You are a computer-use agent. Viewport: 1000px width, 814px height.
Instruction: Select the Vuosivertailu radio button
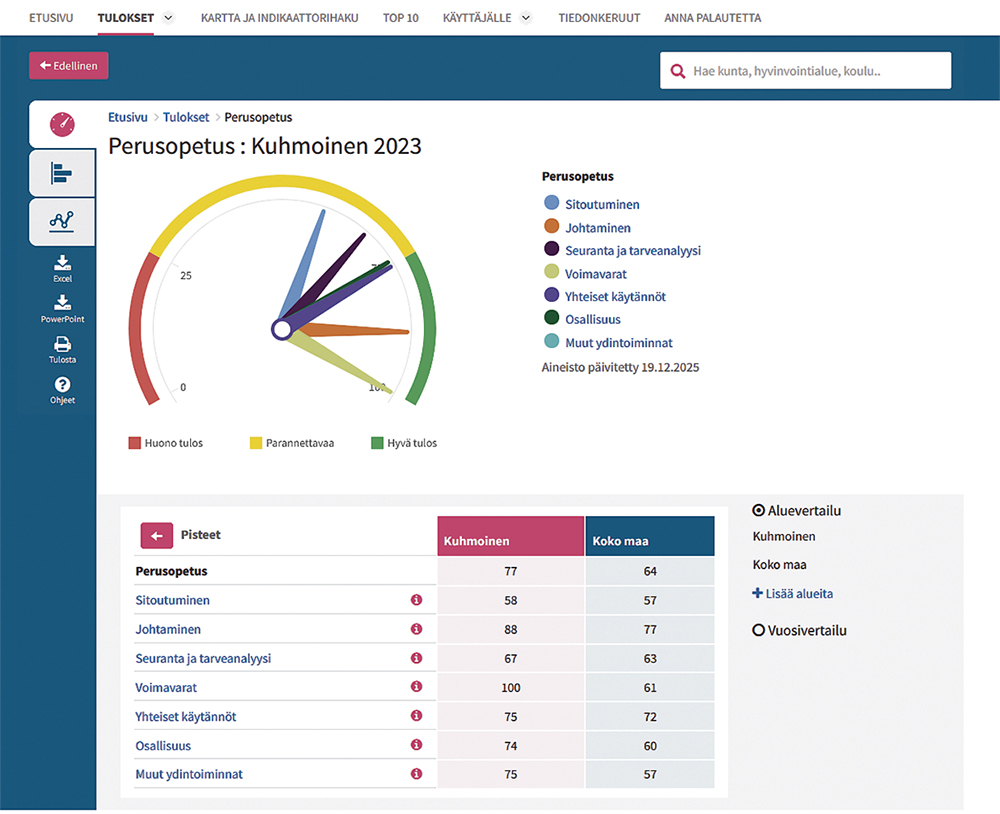pyautogui.click(x=759, y=631)
